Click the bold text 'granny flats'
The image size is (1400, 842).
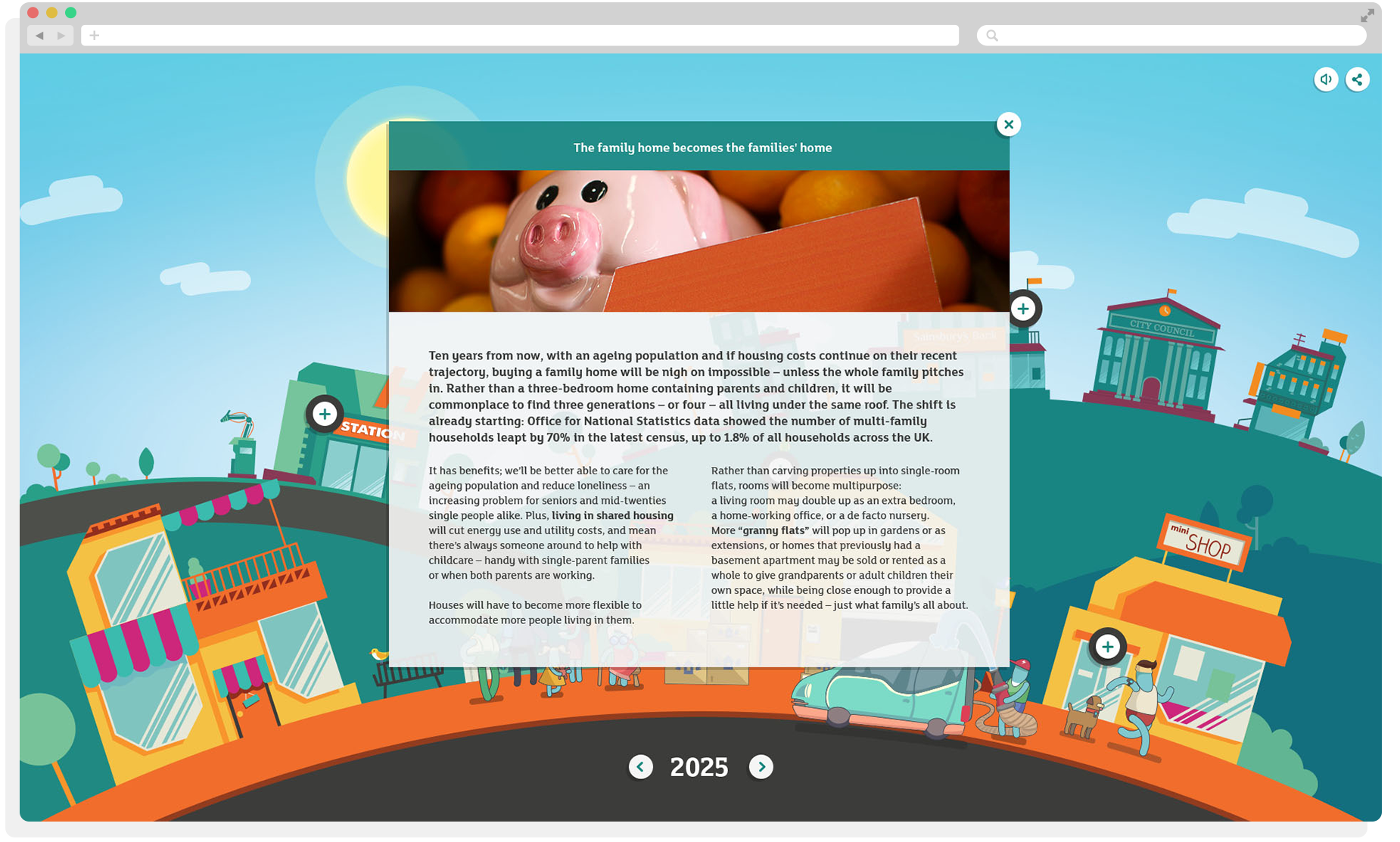(773, 530)
